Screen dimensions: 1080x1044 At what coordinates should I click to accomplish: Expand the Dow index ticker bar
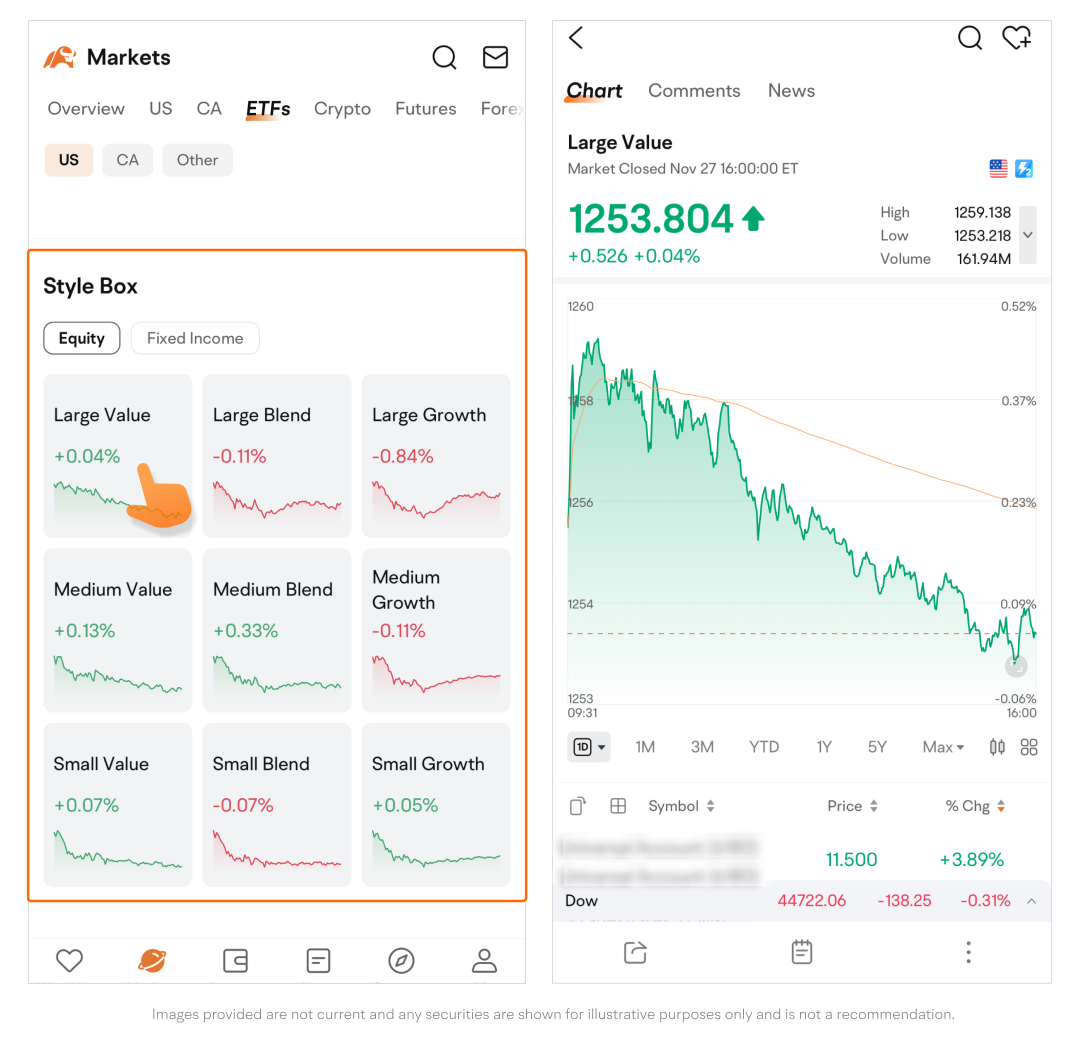coord(1031,901)
